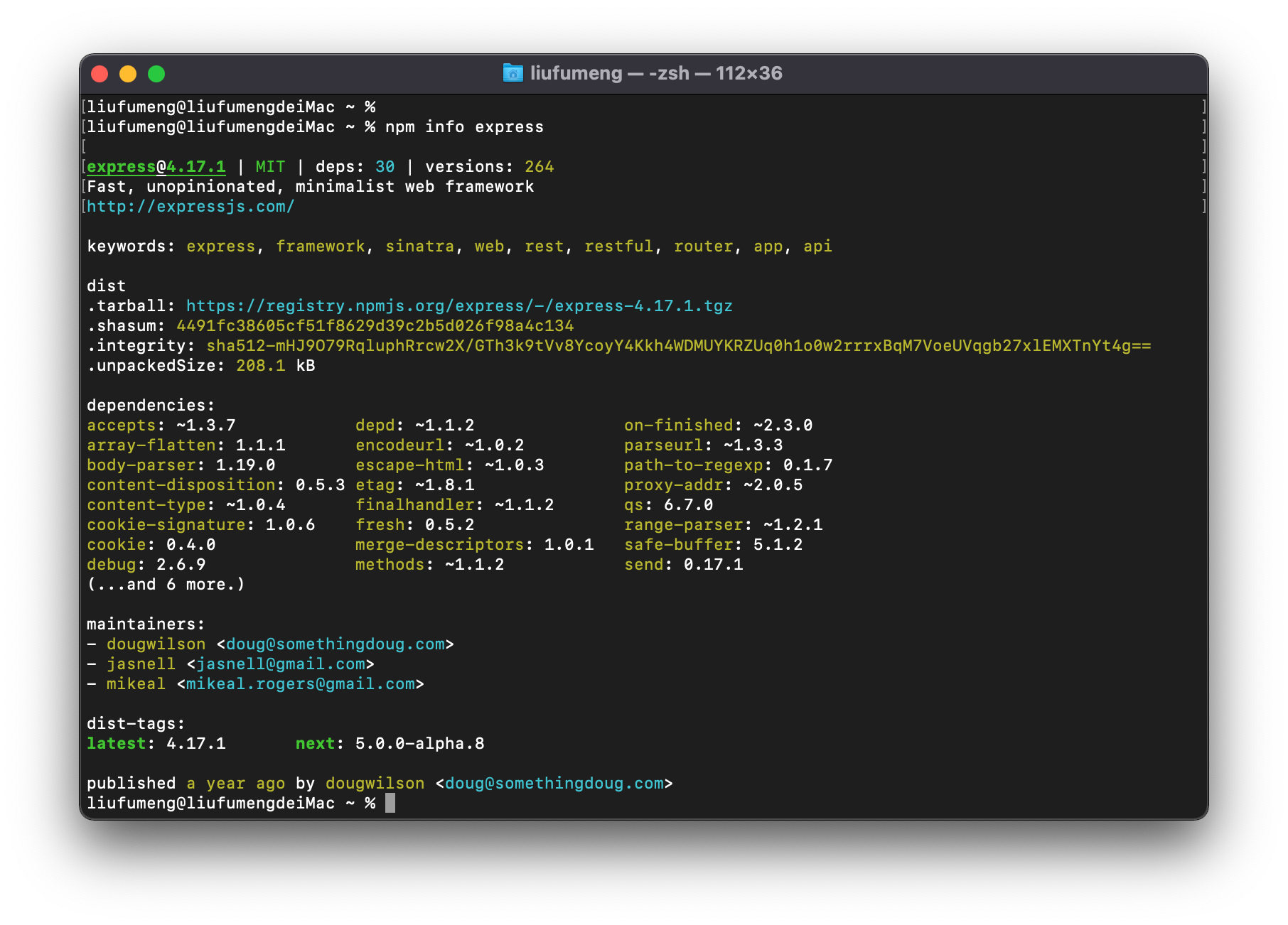Click the 'jasnell' maintainer name
The image size is (1288, 925).
[141, 664]
